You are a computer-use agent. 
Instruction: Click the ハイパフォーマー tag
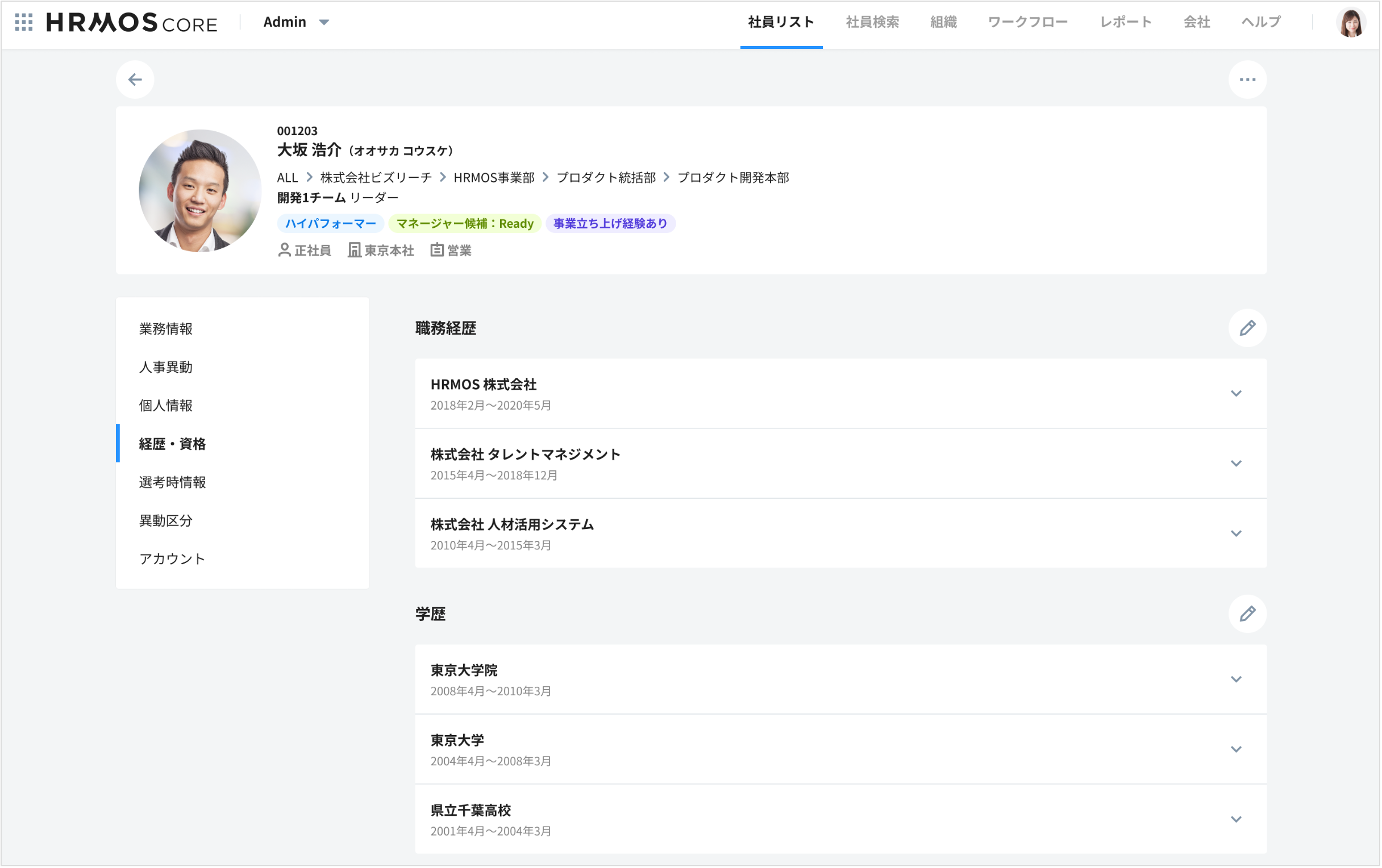[330, 223]
